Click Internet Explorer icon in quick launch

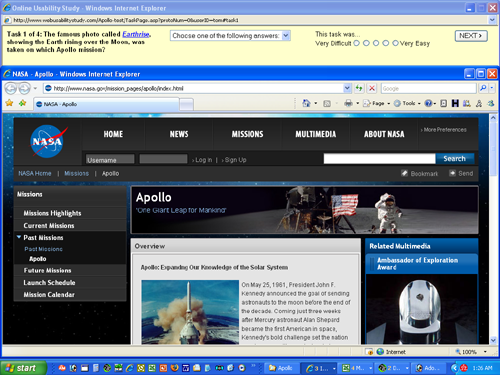[x=129, y=368]
